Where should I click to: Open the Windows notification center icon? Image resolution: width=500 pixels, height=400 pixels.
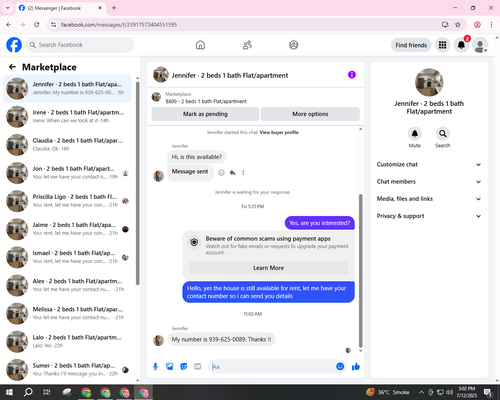click(x=488, y=392)
